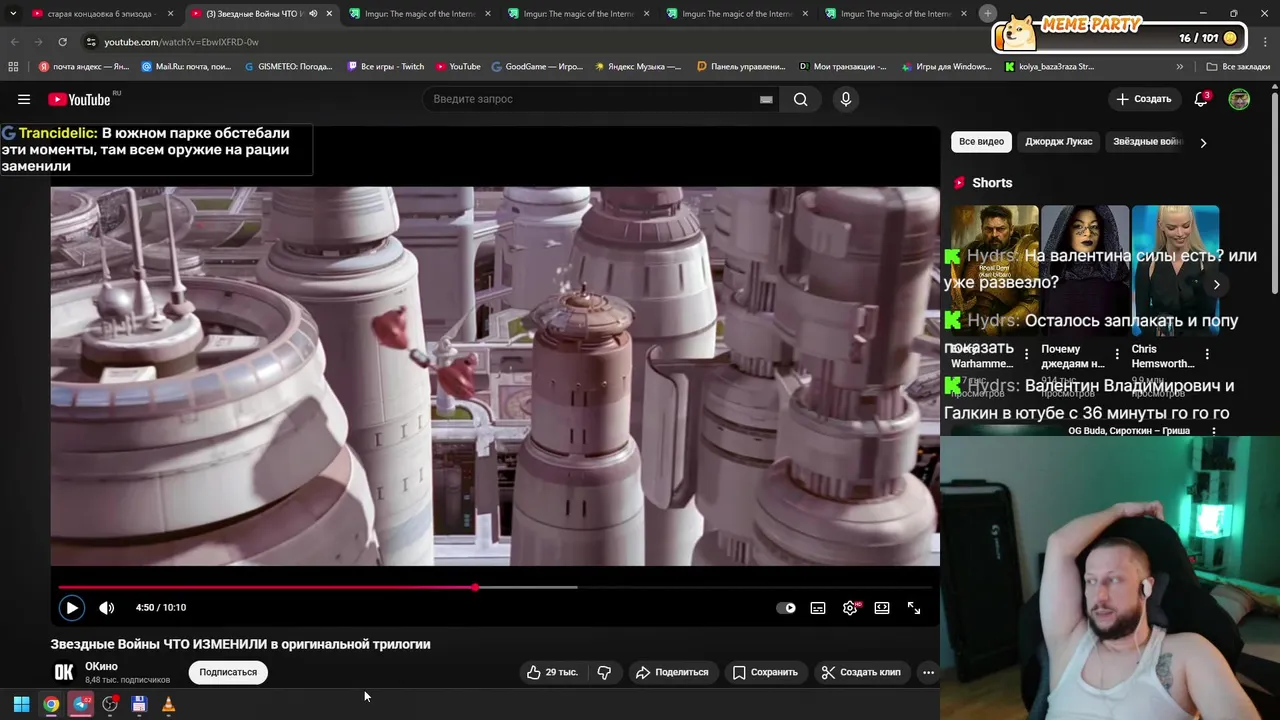Open the account avatar menu

(x=1239, y=99)
